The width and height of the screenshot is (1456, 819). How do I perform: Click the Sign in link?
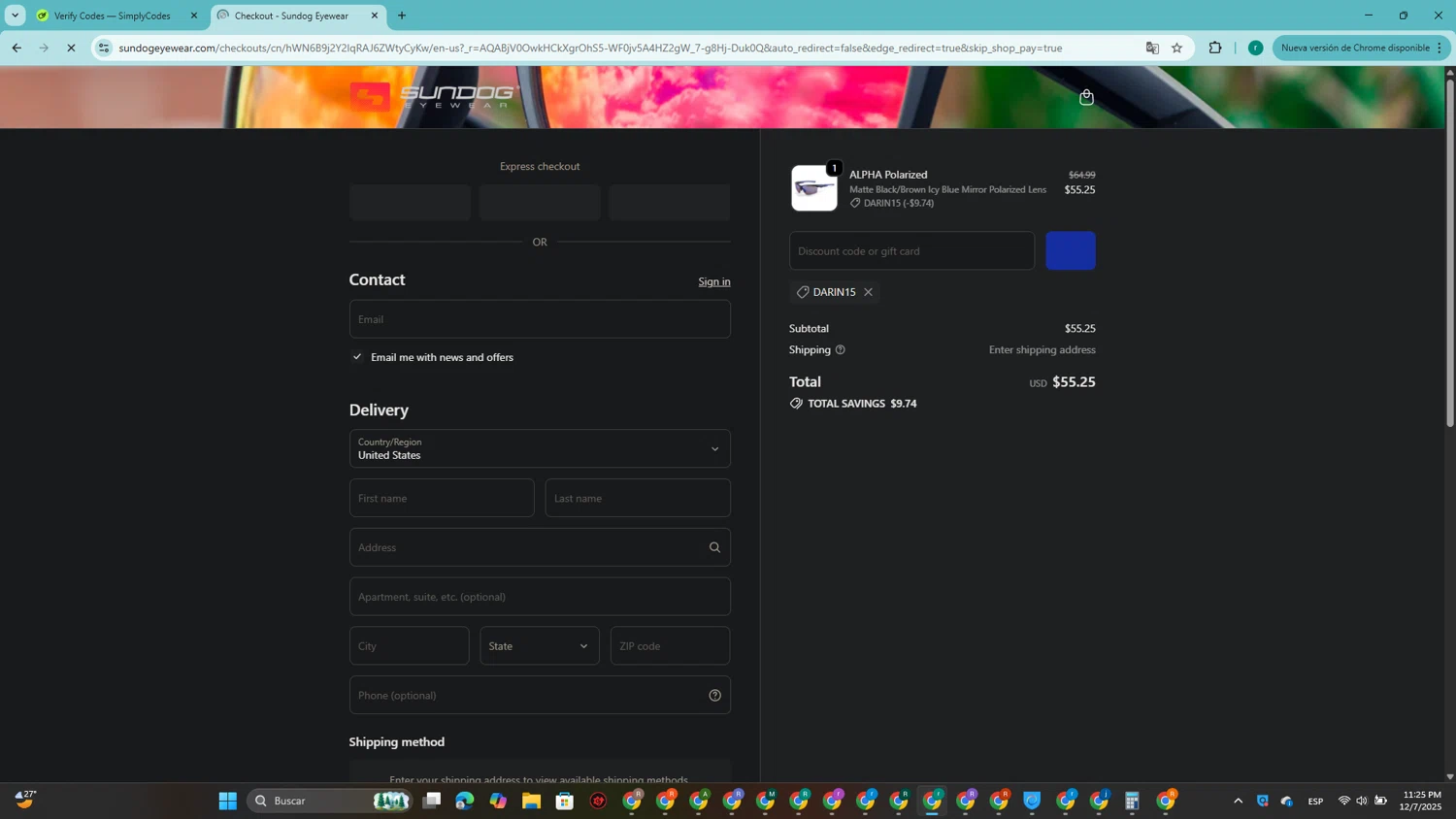(714, 281)
